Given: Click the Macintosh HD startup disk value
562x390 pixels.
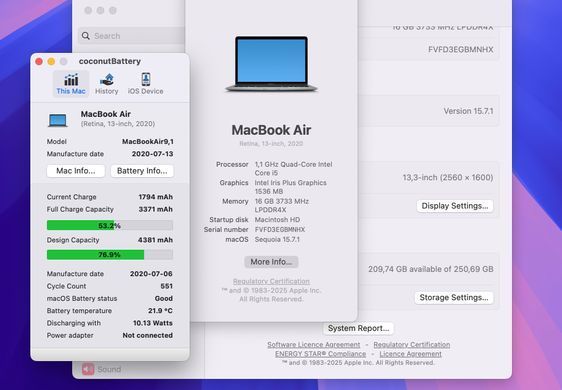Looking at the screenshot, I should tap(277, 219).
